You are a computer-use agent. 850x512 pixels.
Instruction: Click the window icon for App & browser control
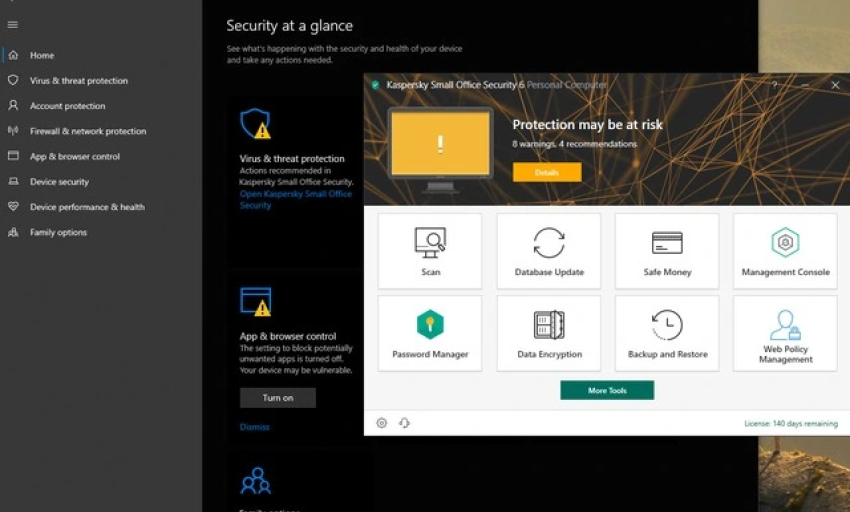(14, 156)
